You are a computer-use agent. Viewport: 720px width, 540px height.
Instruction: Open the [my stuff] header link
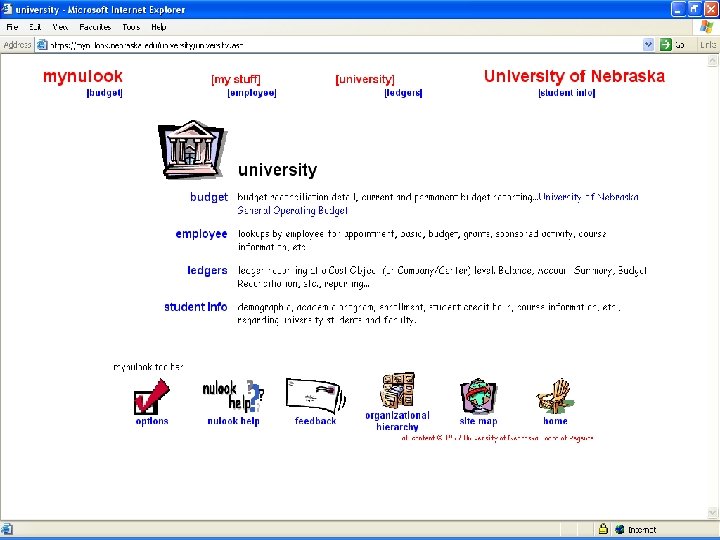click(x=236, y=79)
